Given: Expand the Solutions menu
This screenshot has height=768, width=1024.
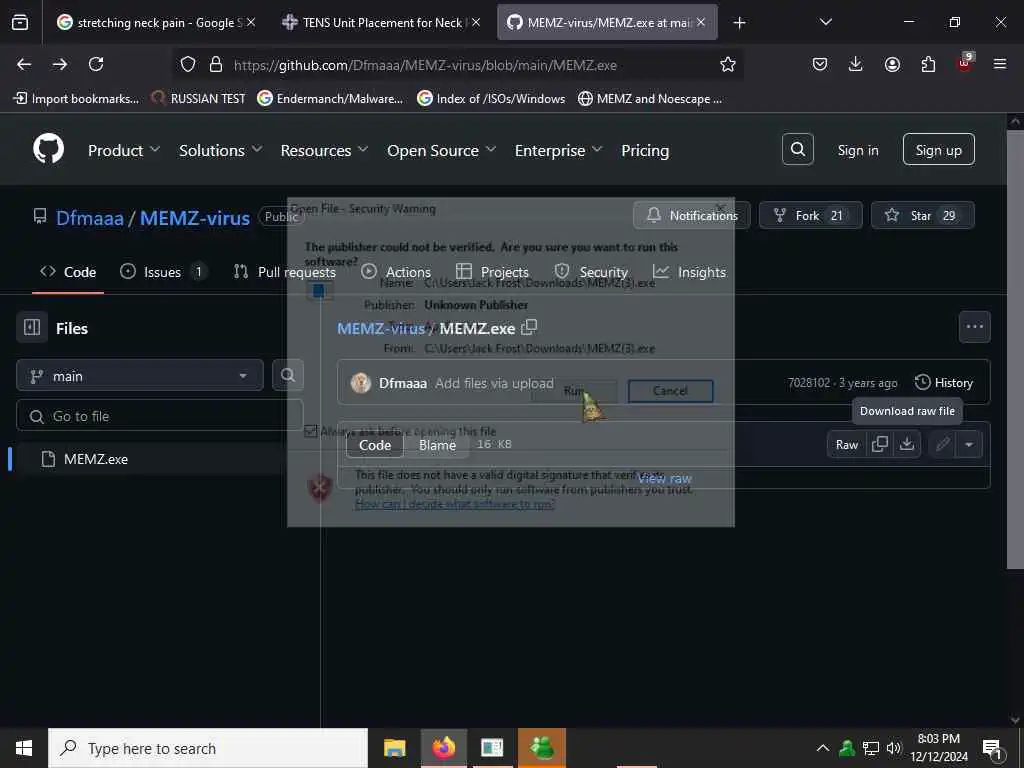Looking at the screenshot, I should (221, 150).
